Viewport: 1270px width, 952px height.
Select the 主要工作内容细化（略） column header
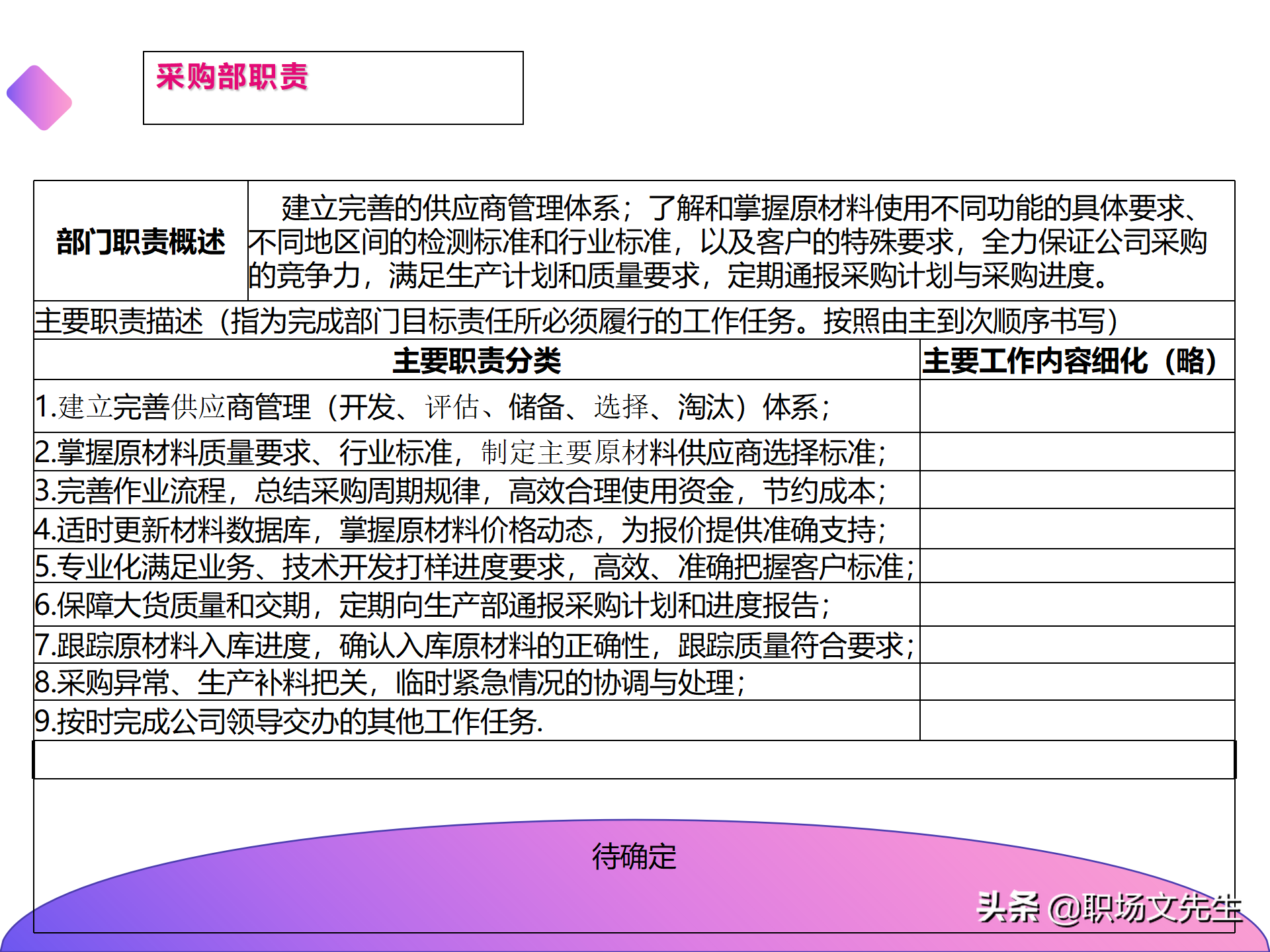pyautogui.click(x=1077, y=361)
